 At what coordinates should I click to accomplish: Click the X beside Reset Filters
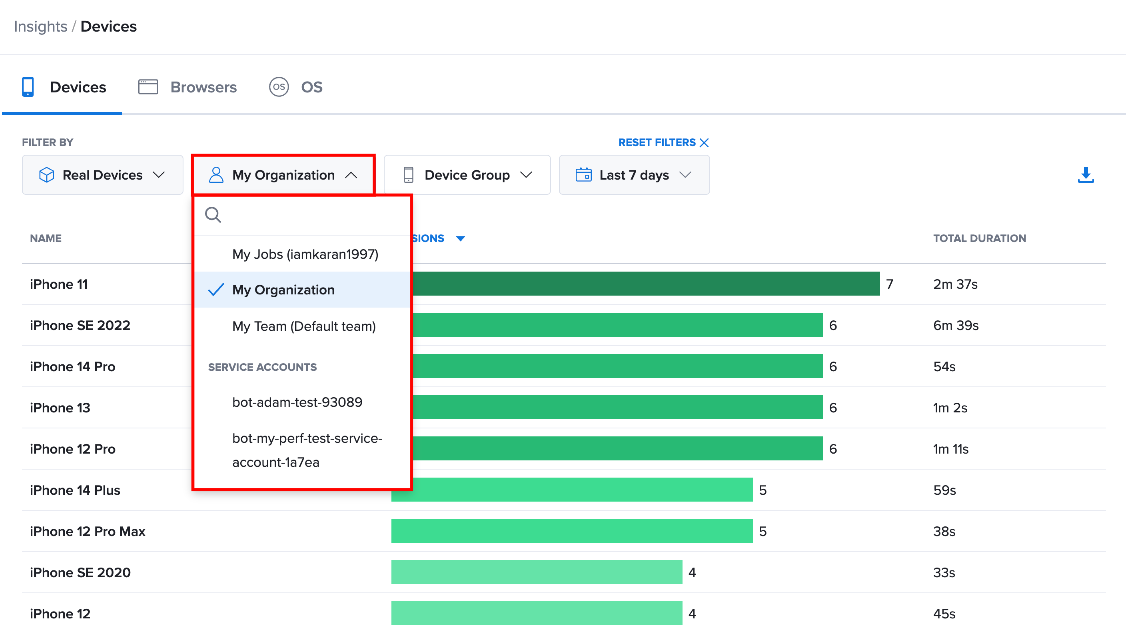pyautogui.click(x=704, y=142)
